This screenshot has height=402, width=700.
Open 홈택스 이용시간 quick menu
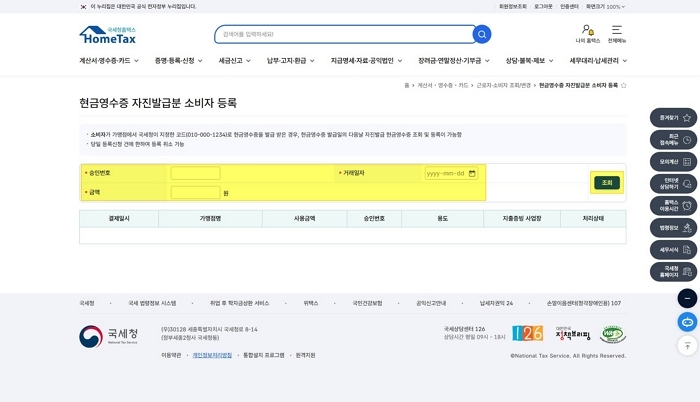pyautogui.click(x=673, y=205)
